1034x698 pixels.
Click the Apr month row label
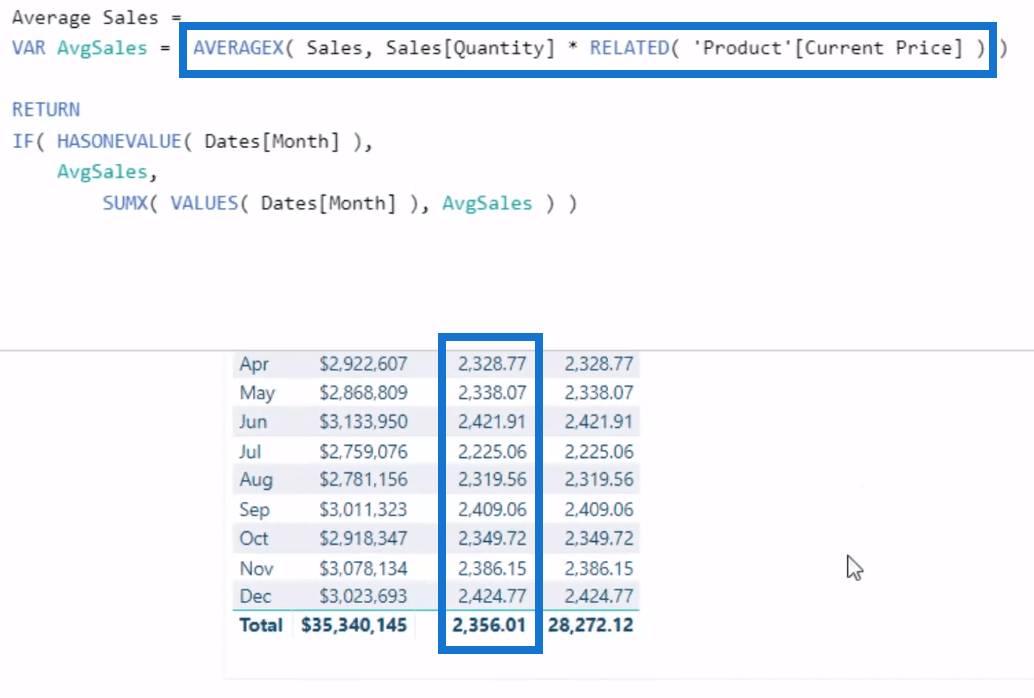coord(254,364)
